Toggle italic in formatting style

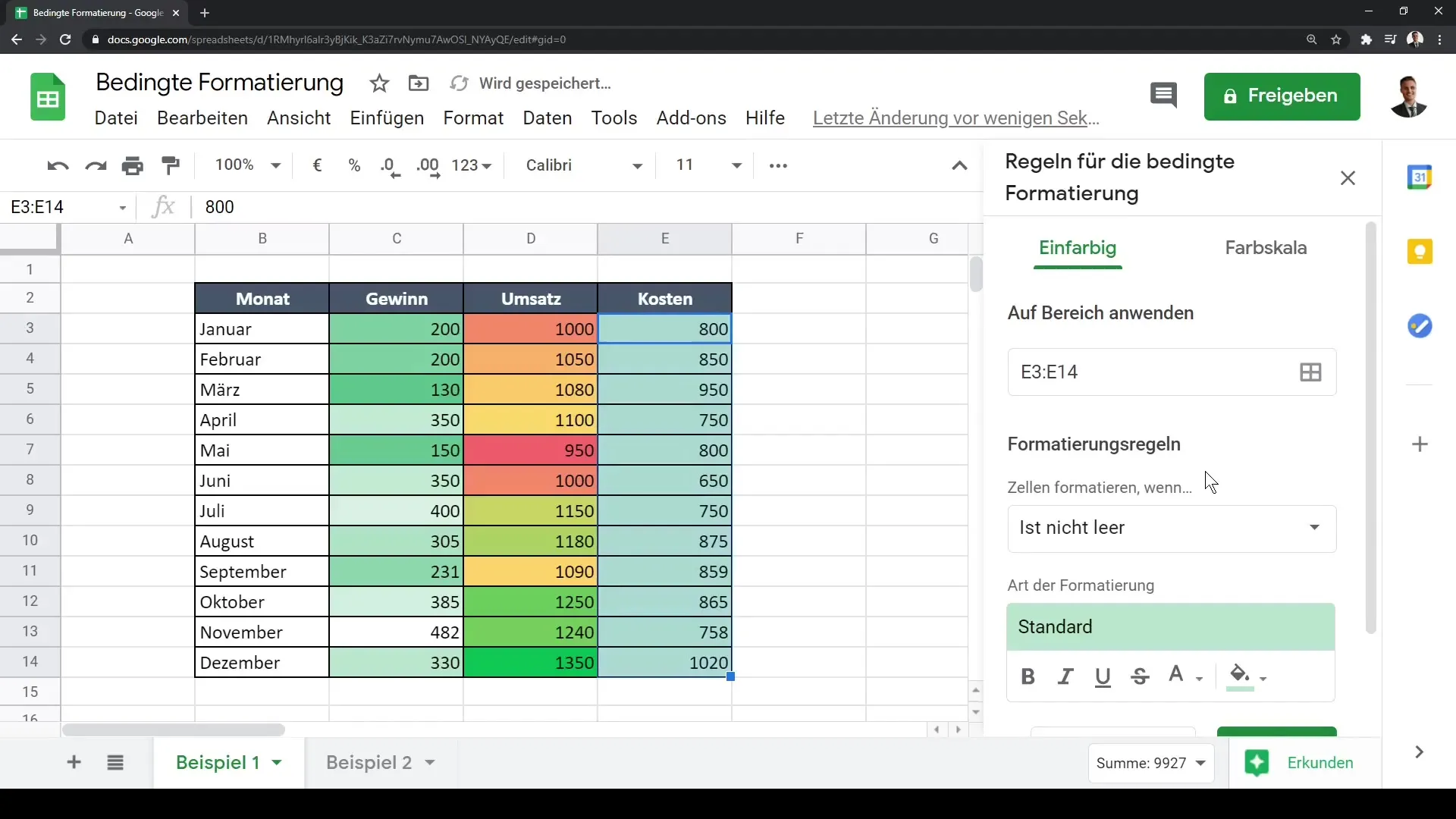pos(1065,676)
